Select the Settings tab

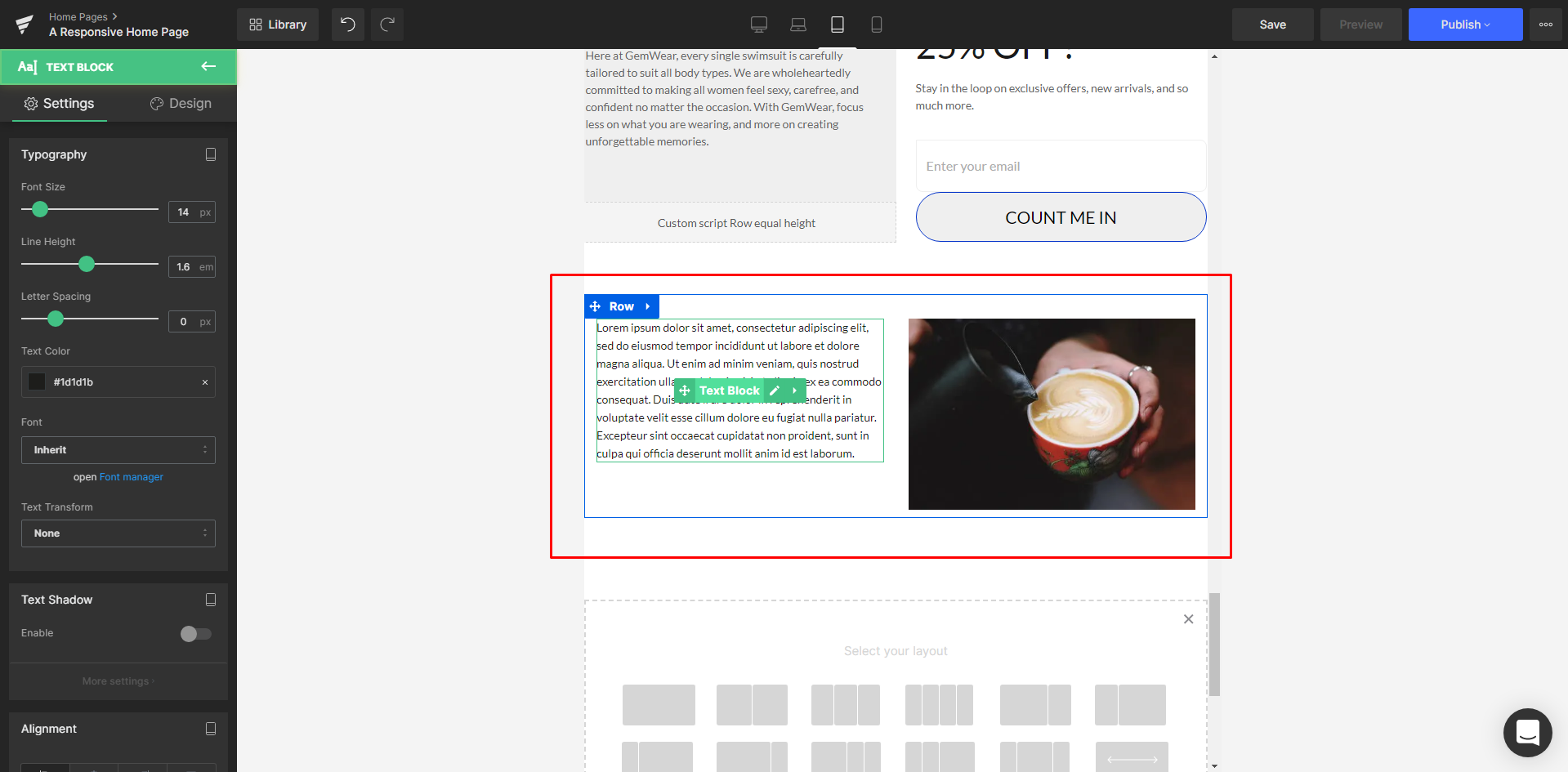click(59, 104)
